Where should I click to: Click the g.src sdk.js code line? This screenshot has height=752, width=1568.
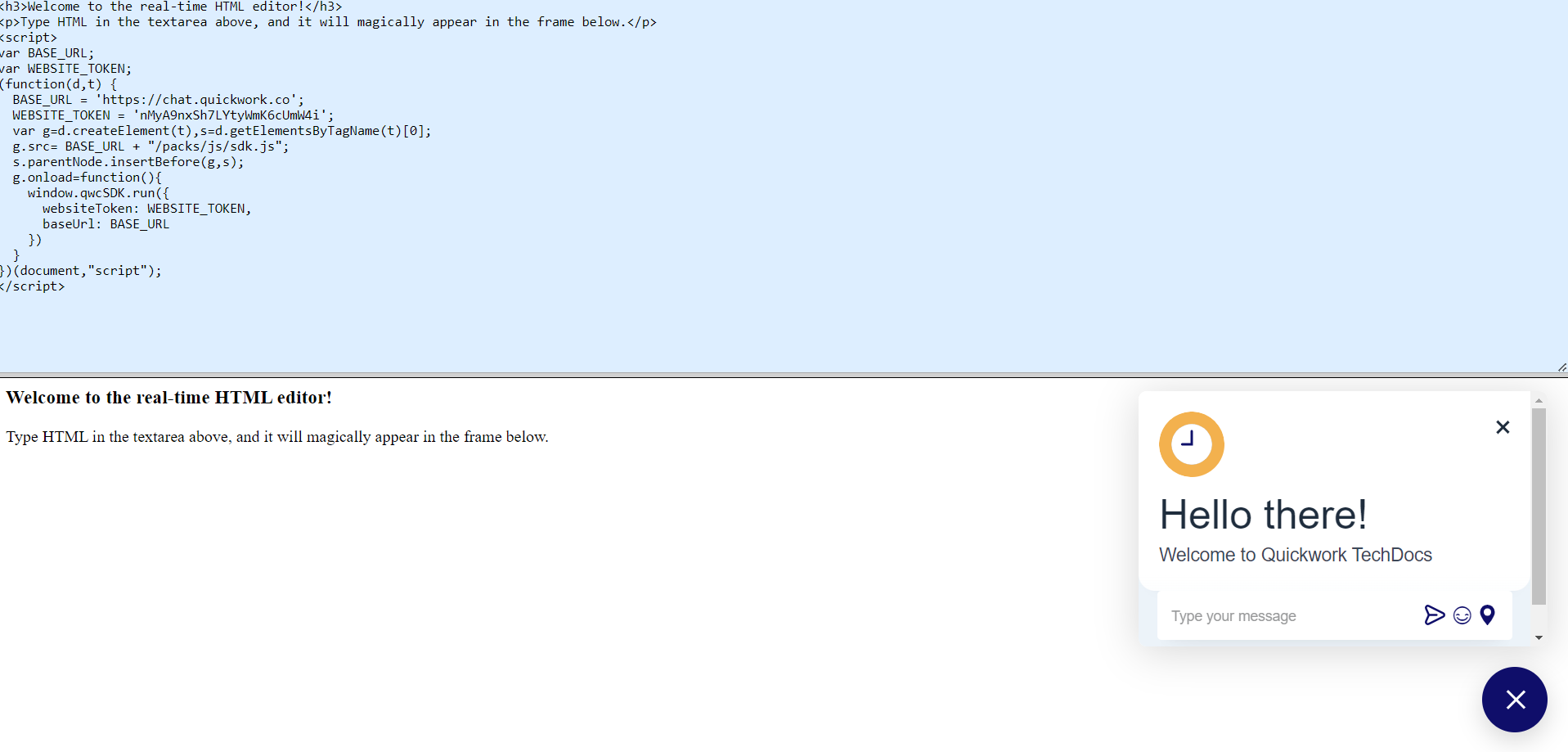coord(151,146)
